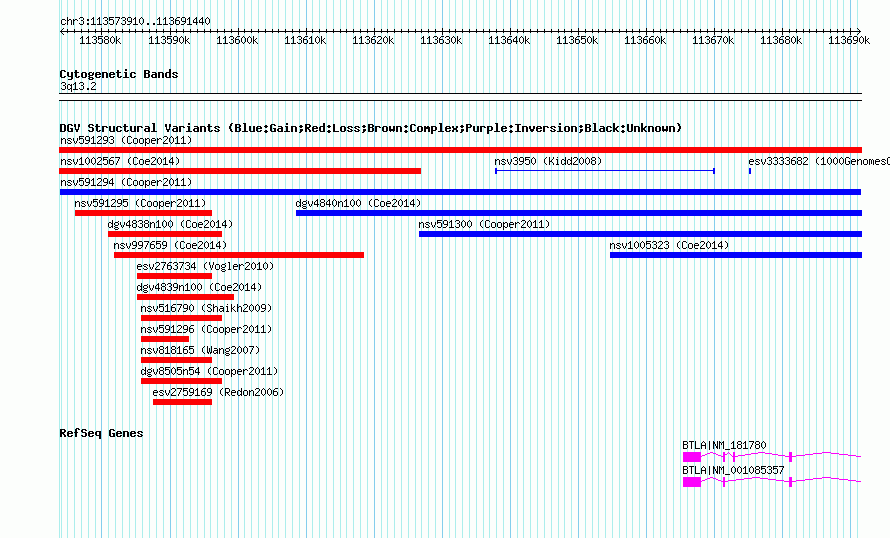Select the nsv1002567 (Coe2014) variant label
Viewport: 890px width, 538px height.
(x=120, y=161)
